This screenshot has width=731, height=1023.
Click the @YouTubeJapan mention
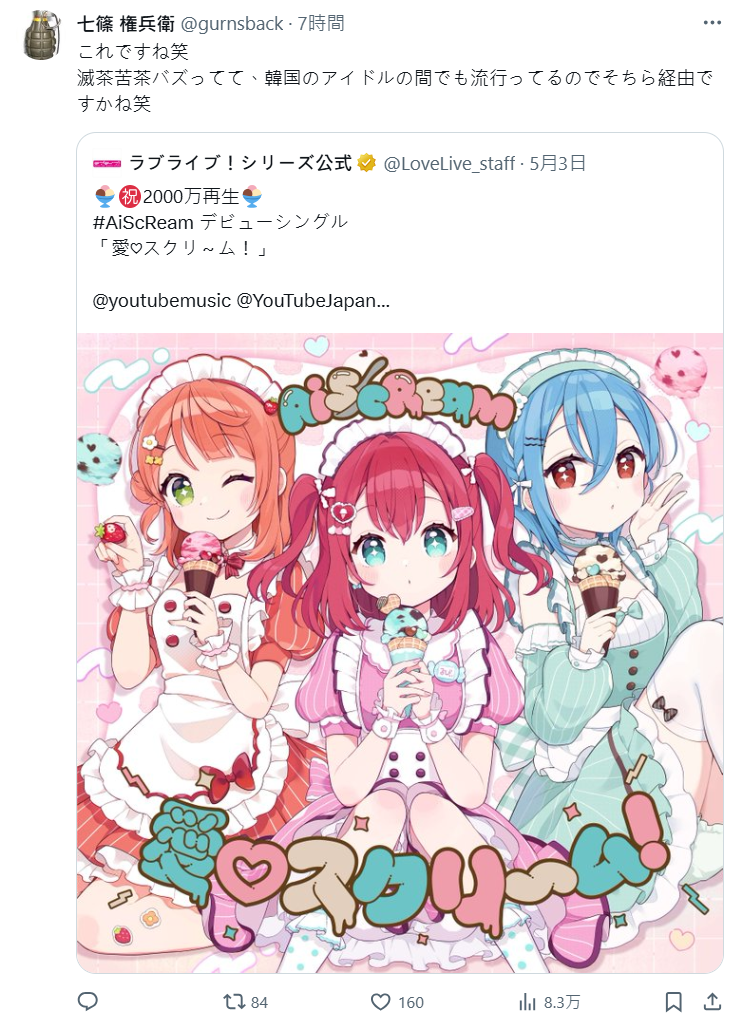tap(313, 301)
